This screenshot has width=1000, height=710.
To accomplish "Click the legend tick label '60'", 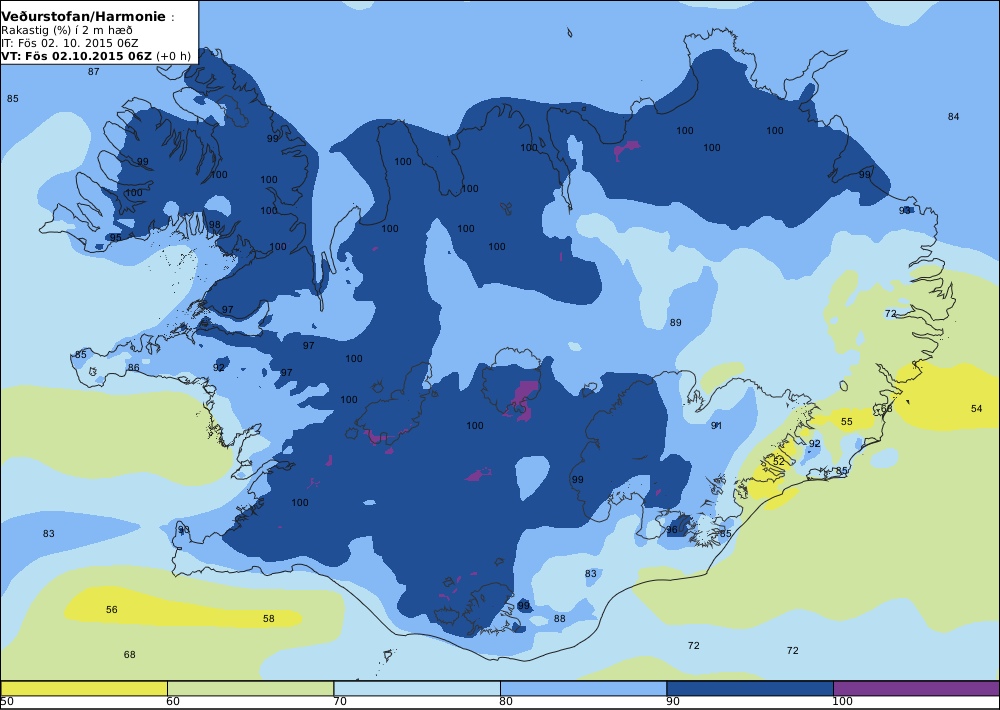I will click(x=173, y=702).
